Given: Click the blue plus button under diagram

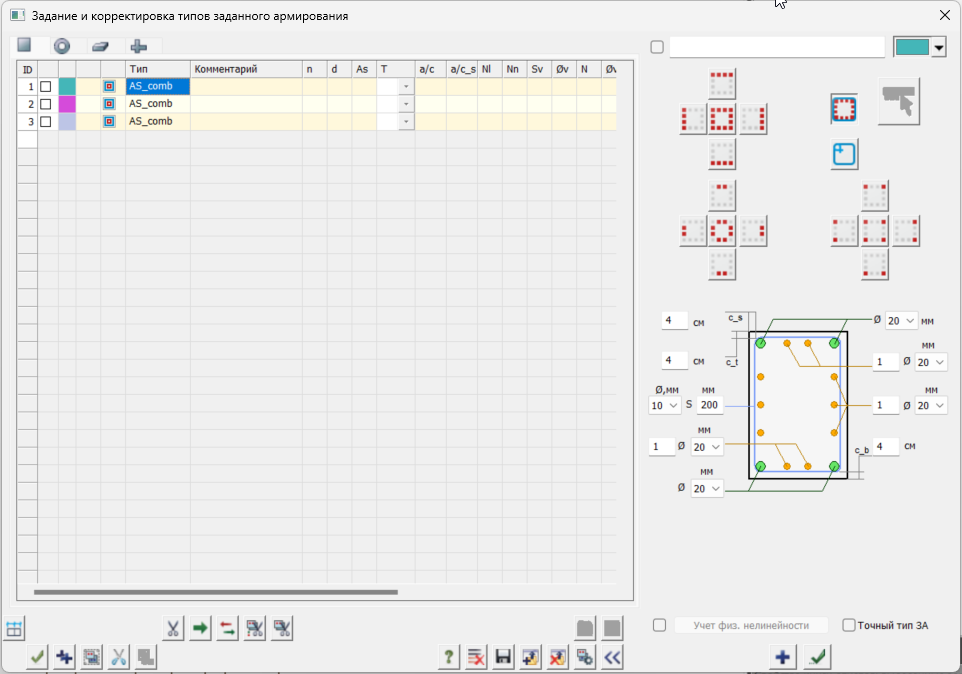Looking at the screenshot, I should (x=783, y=657).
